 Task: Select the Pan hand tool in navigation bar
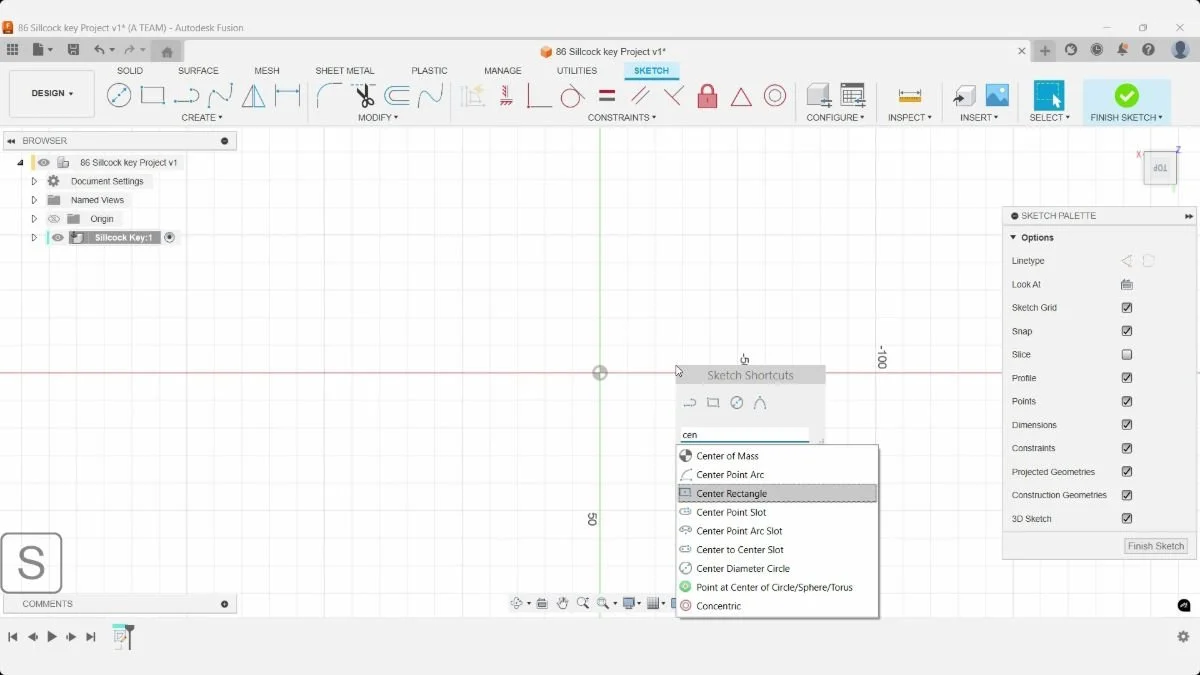(563, 603)
